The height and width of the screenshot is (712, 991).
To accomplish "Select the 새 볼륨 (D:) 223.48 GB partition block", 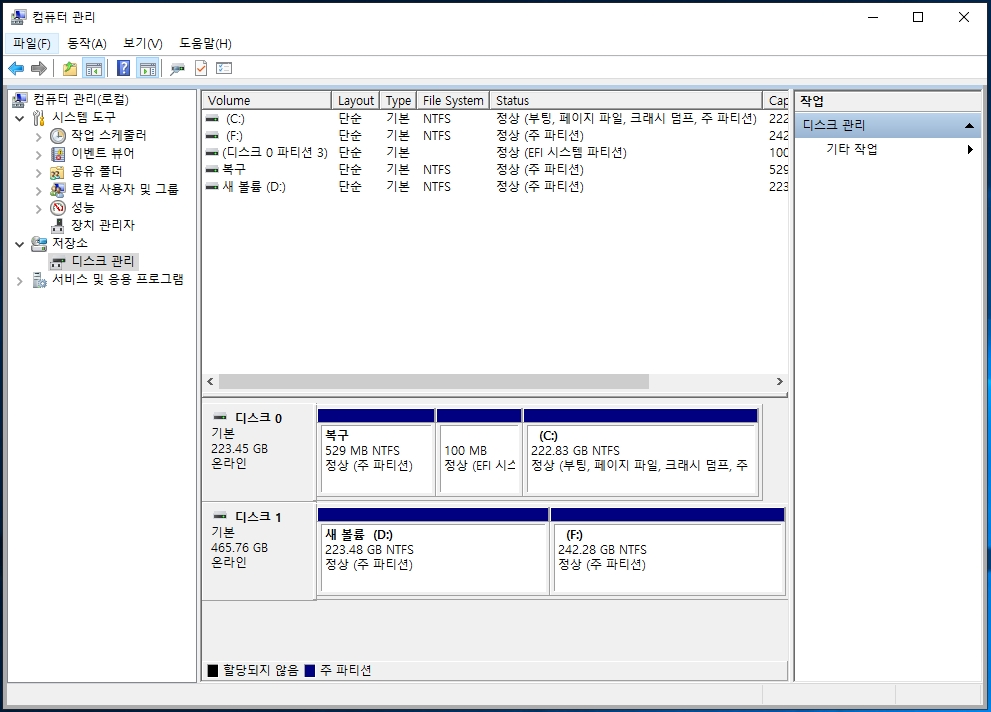I will coord(433,551).
